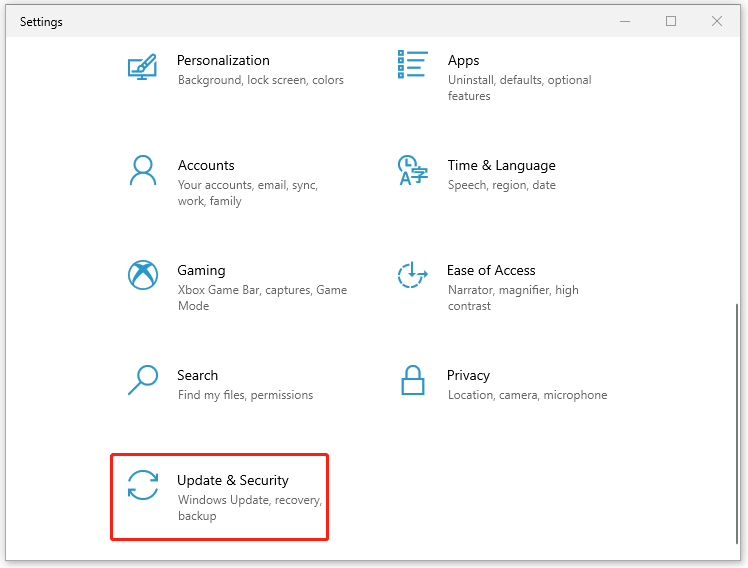Click the Update & Security sync arrows icon
This screenshot has width=748, height=568.
pyautogui.click(x=143, y=485)
